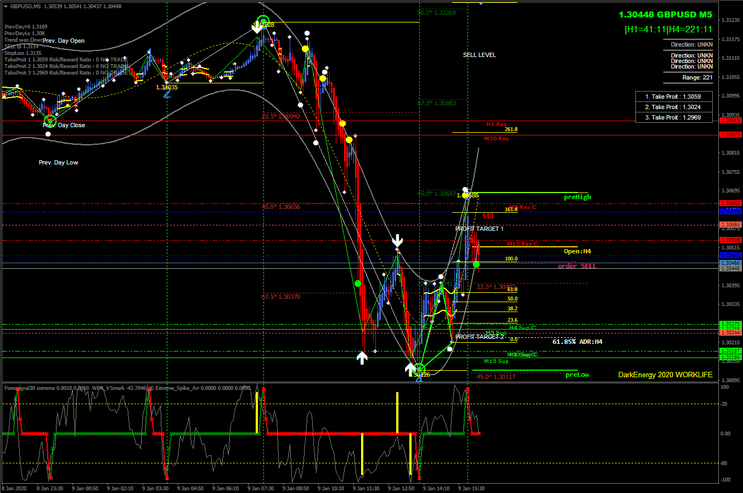This screenshot has height=493, width=743.
Task: Click the green circled marker at the chart's top peak
Action: tap(263, 23)
